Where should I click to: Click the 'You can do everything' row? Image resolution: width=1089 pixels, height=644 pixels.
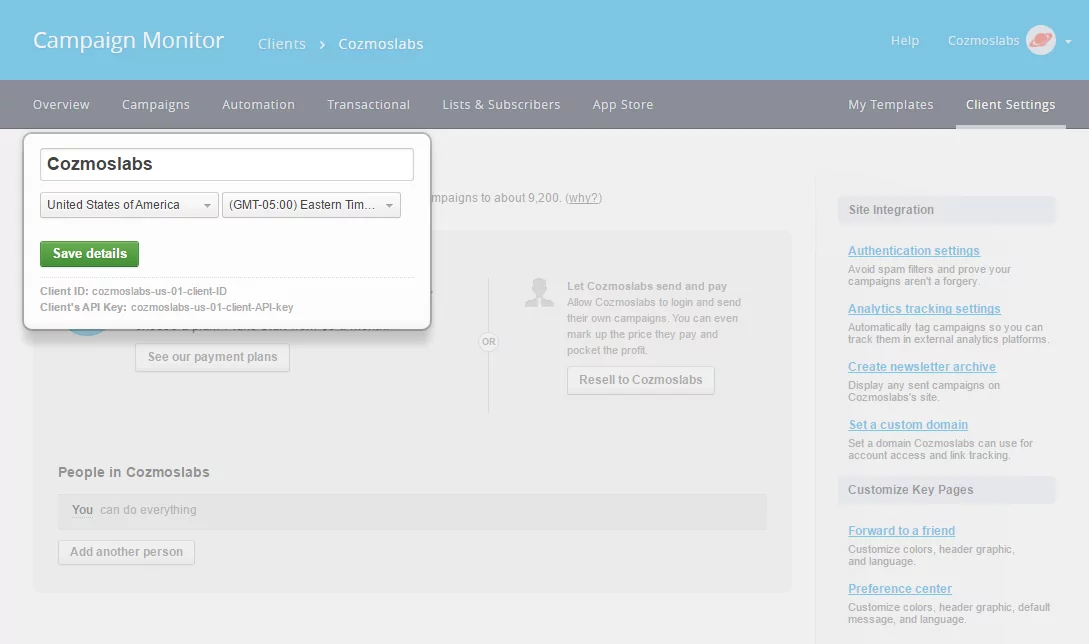413,511
